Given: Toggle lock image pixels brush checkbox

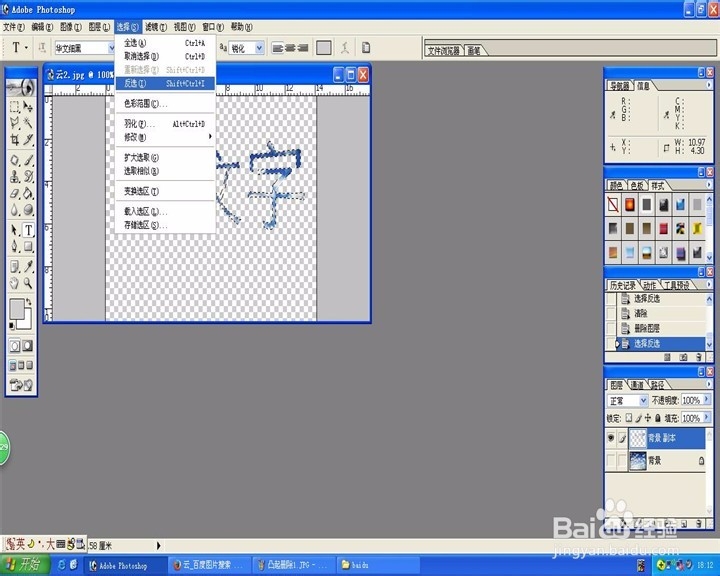Looking at the screenshot, I should (638, 418).
